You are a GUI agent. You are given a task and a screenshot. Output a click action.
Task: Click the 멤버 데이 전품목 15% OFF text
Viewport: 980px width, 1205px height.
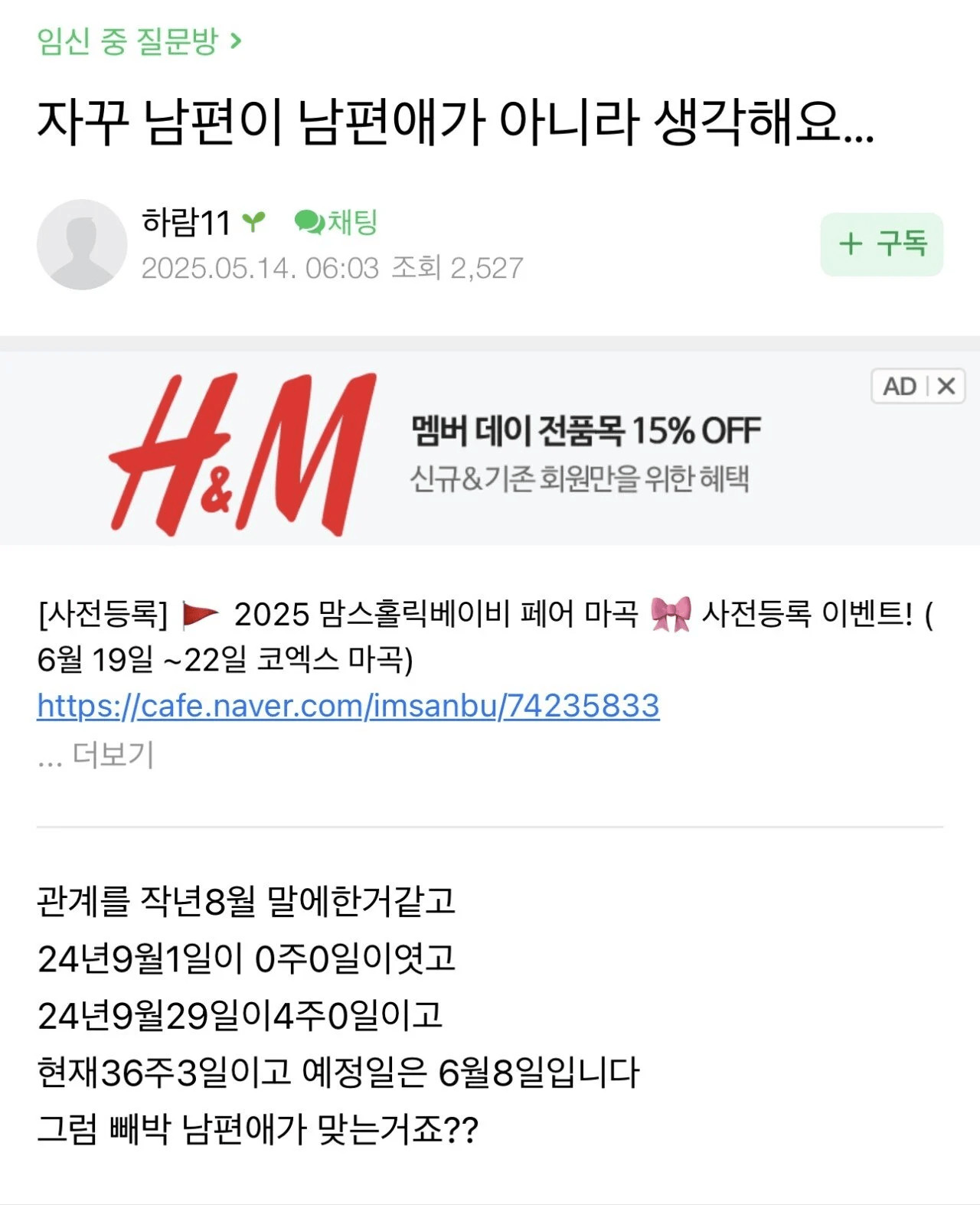[586, 431]
